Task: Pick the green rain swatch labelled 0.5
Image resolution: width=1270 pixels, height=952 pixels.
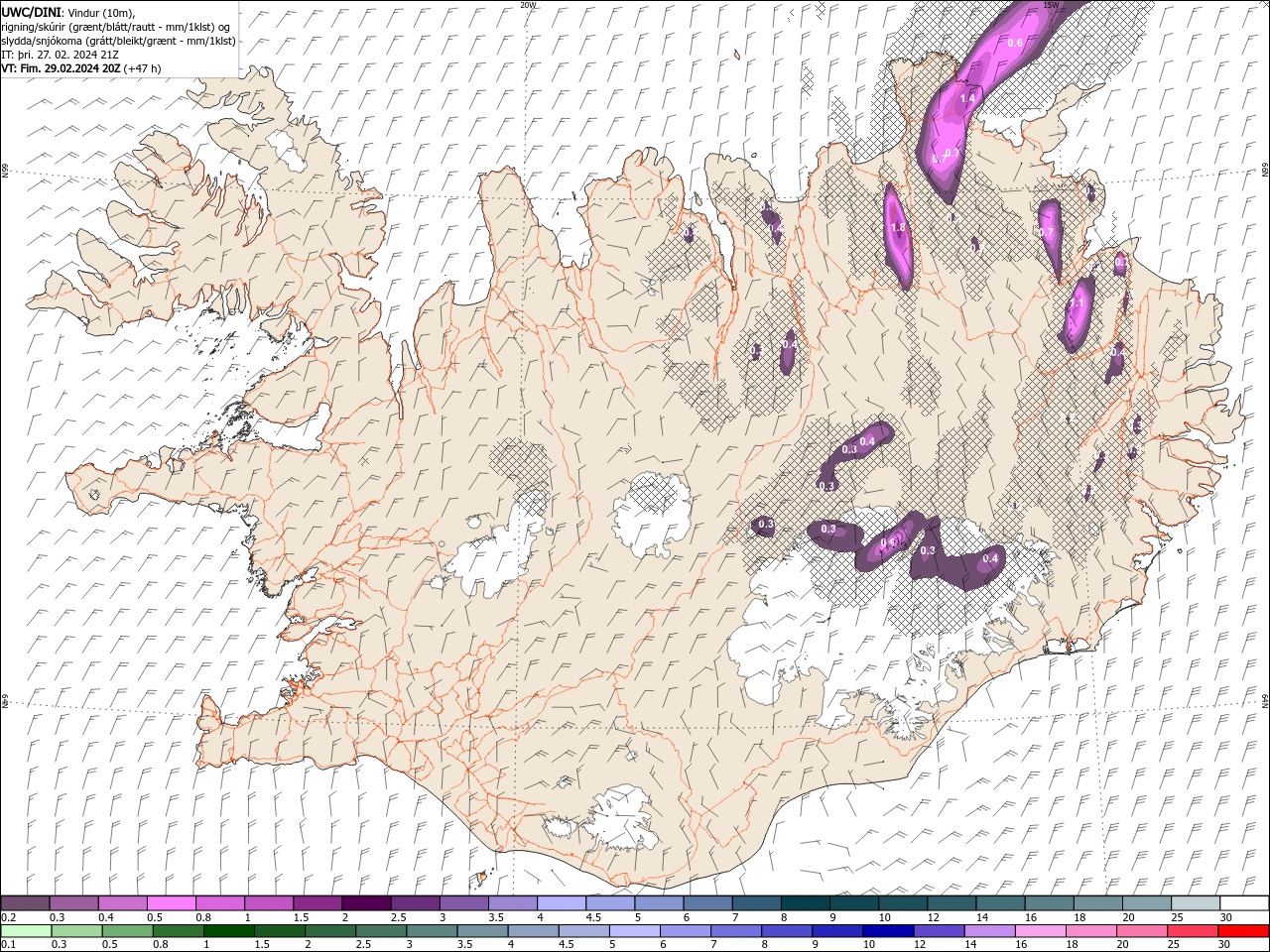Action: (x=127, y=931)
